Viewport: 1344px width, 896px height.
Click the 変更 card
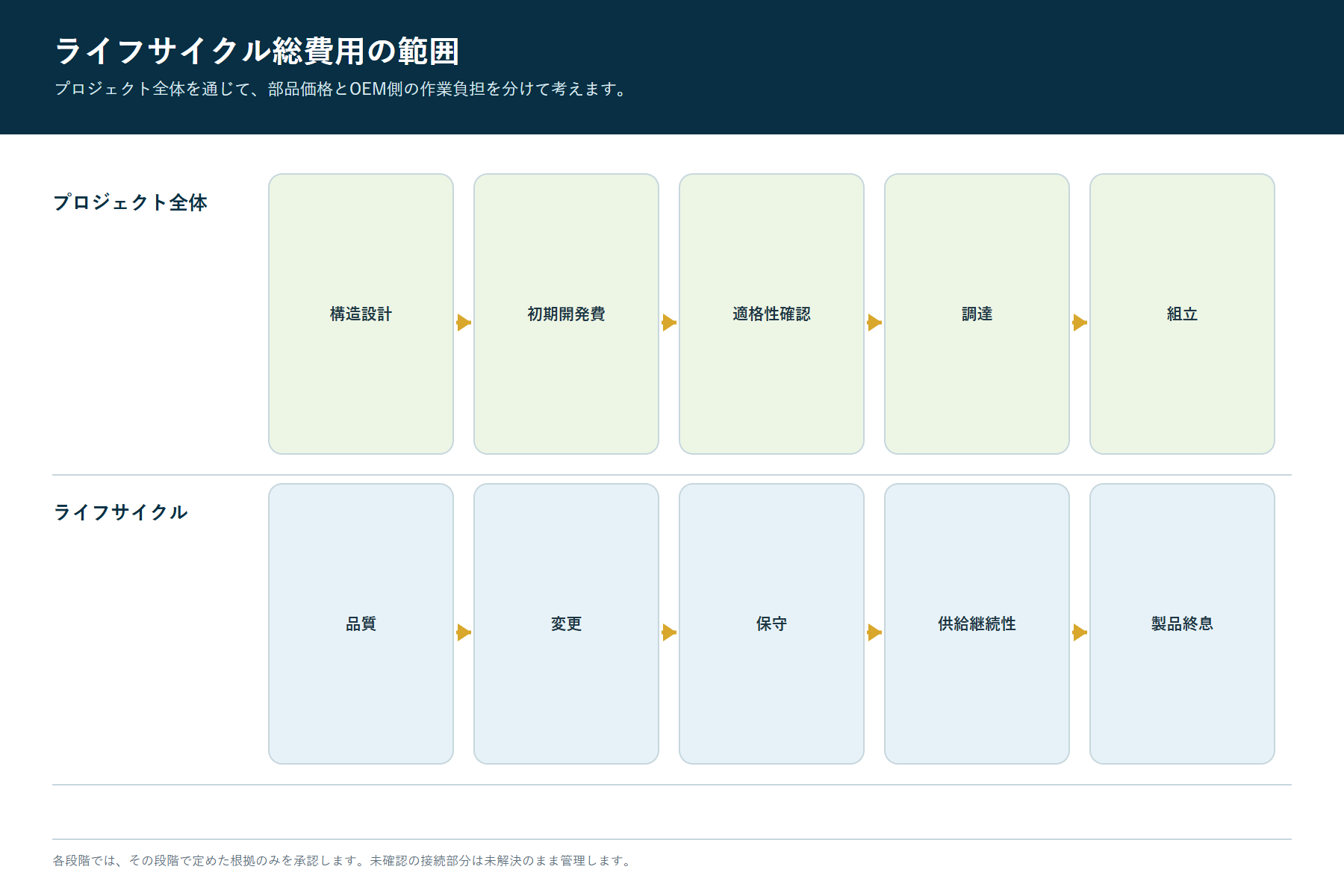[566, 623]
